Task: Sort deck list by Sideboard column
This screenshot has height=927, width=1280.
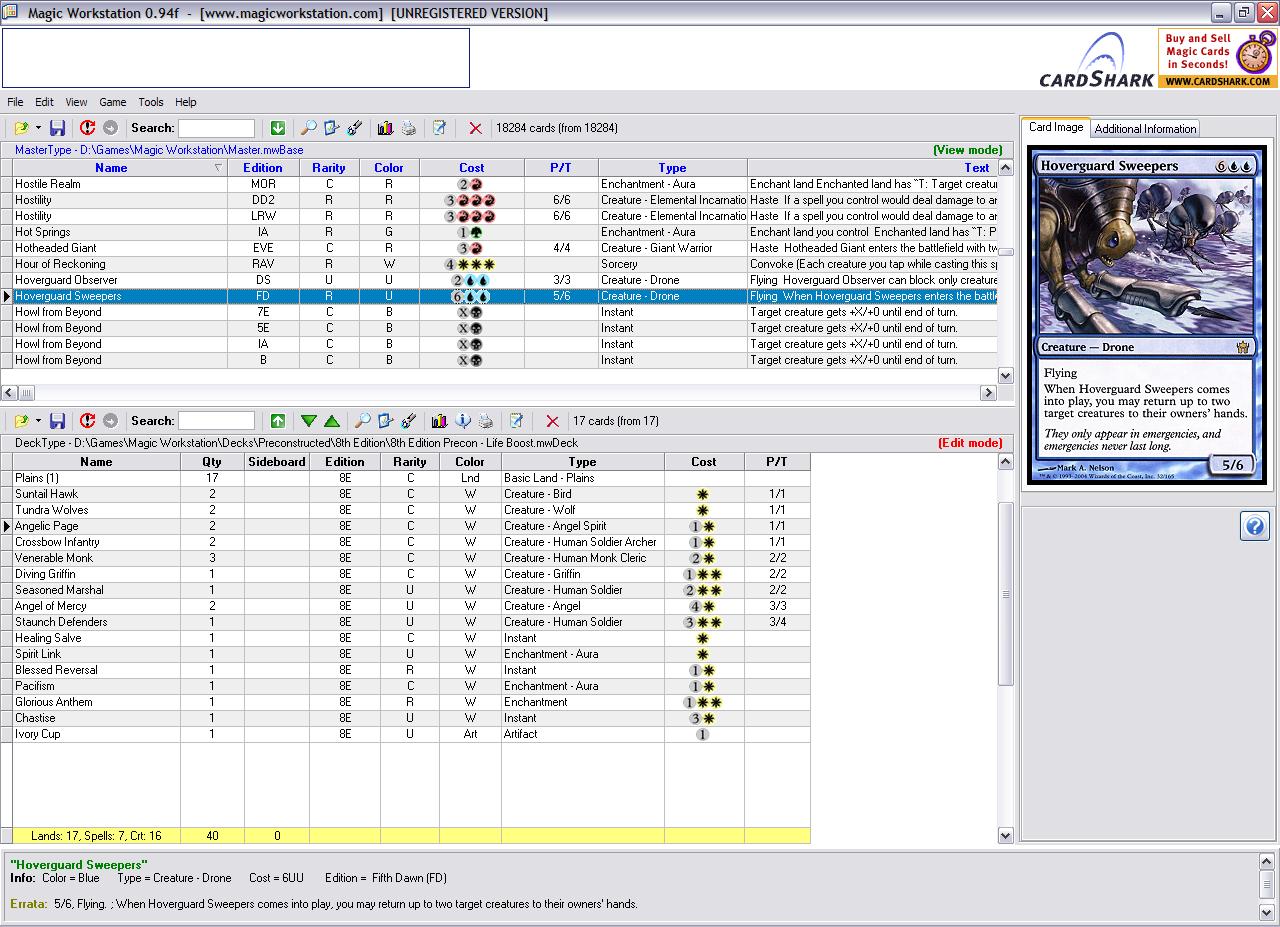Action: (x=277, y=462)
